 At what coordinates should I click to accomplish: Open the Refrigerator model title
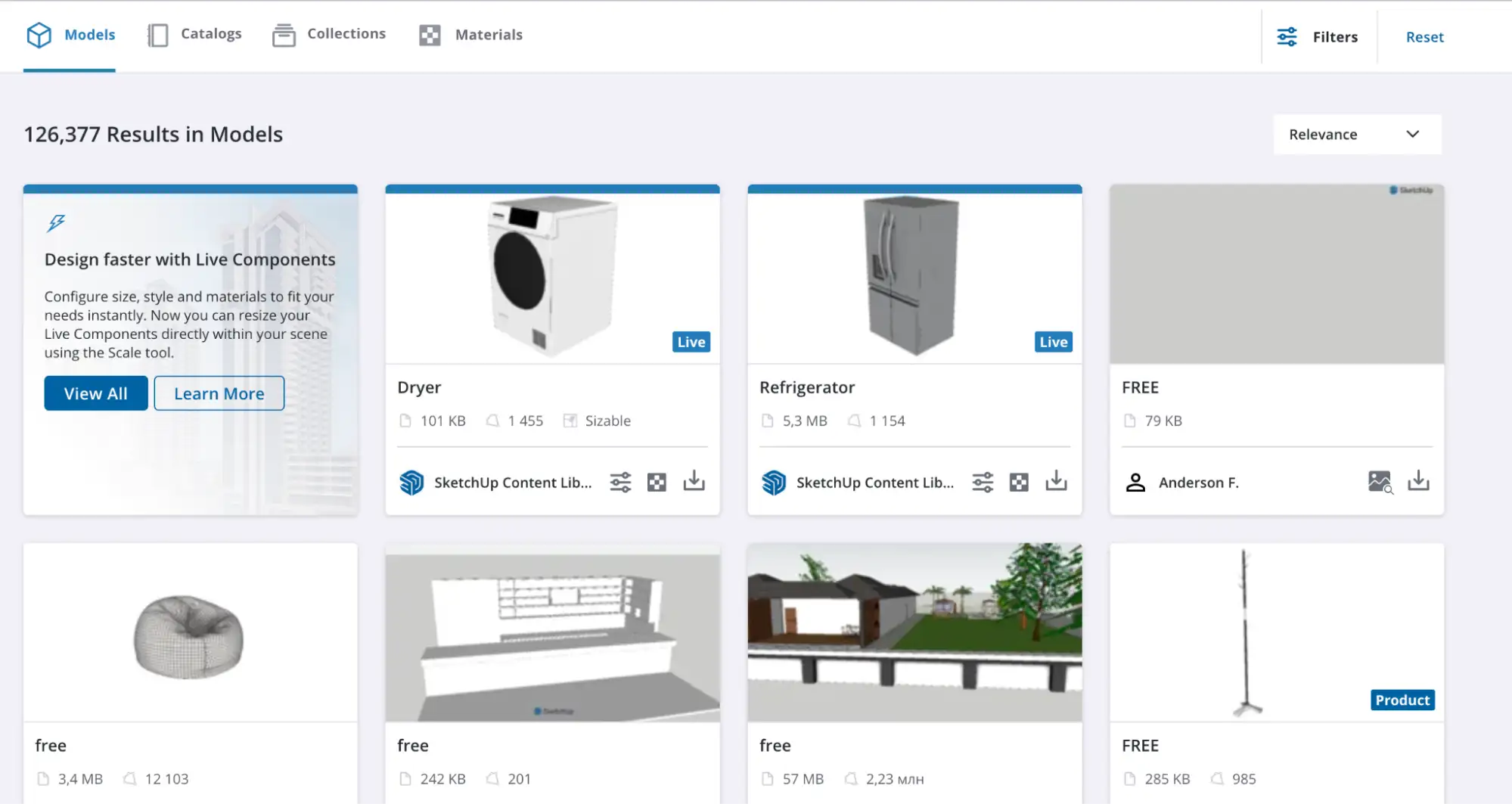807,387
